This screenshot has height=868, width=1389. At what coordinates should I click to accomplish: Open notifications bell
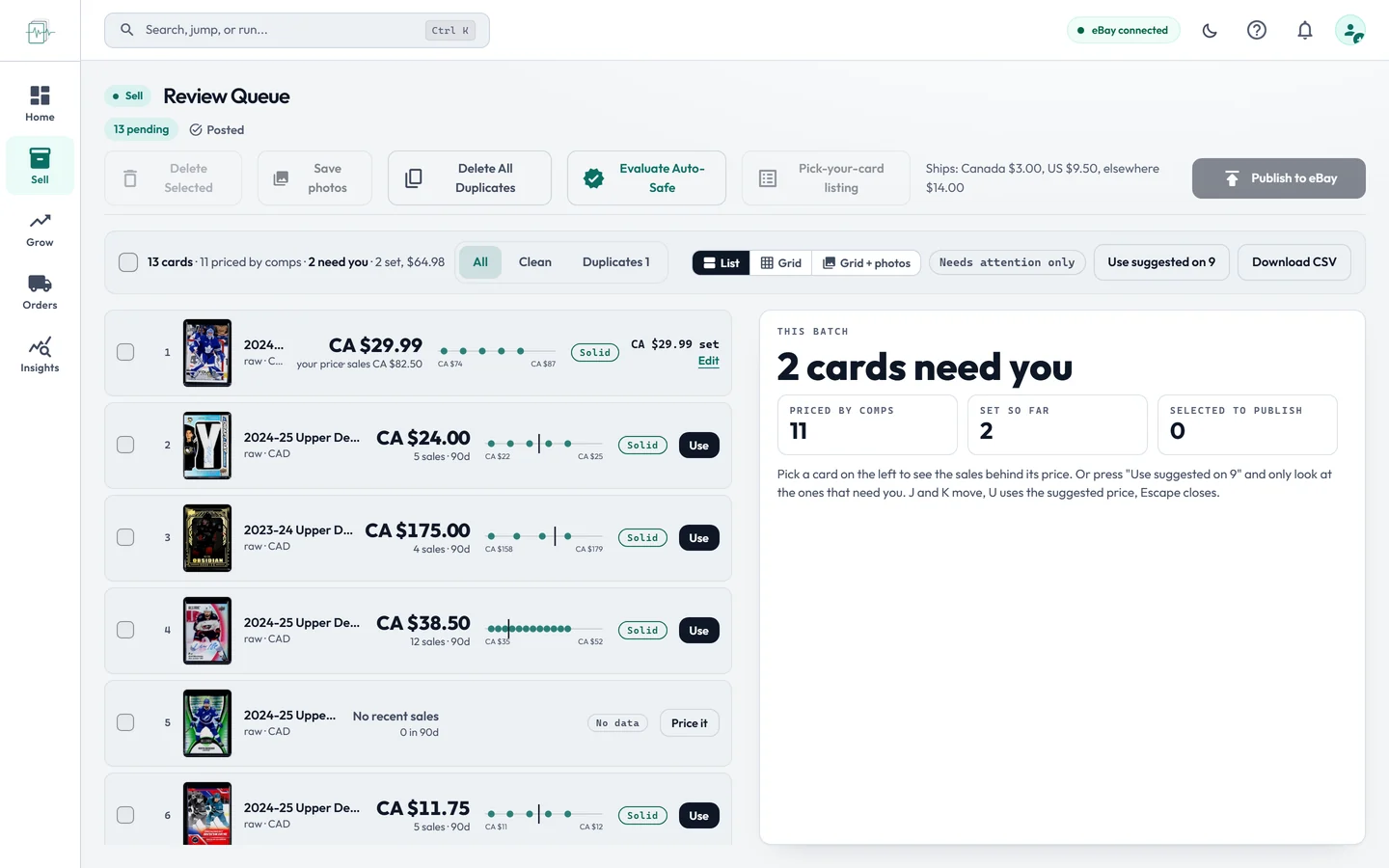tap(1305, 30)
